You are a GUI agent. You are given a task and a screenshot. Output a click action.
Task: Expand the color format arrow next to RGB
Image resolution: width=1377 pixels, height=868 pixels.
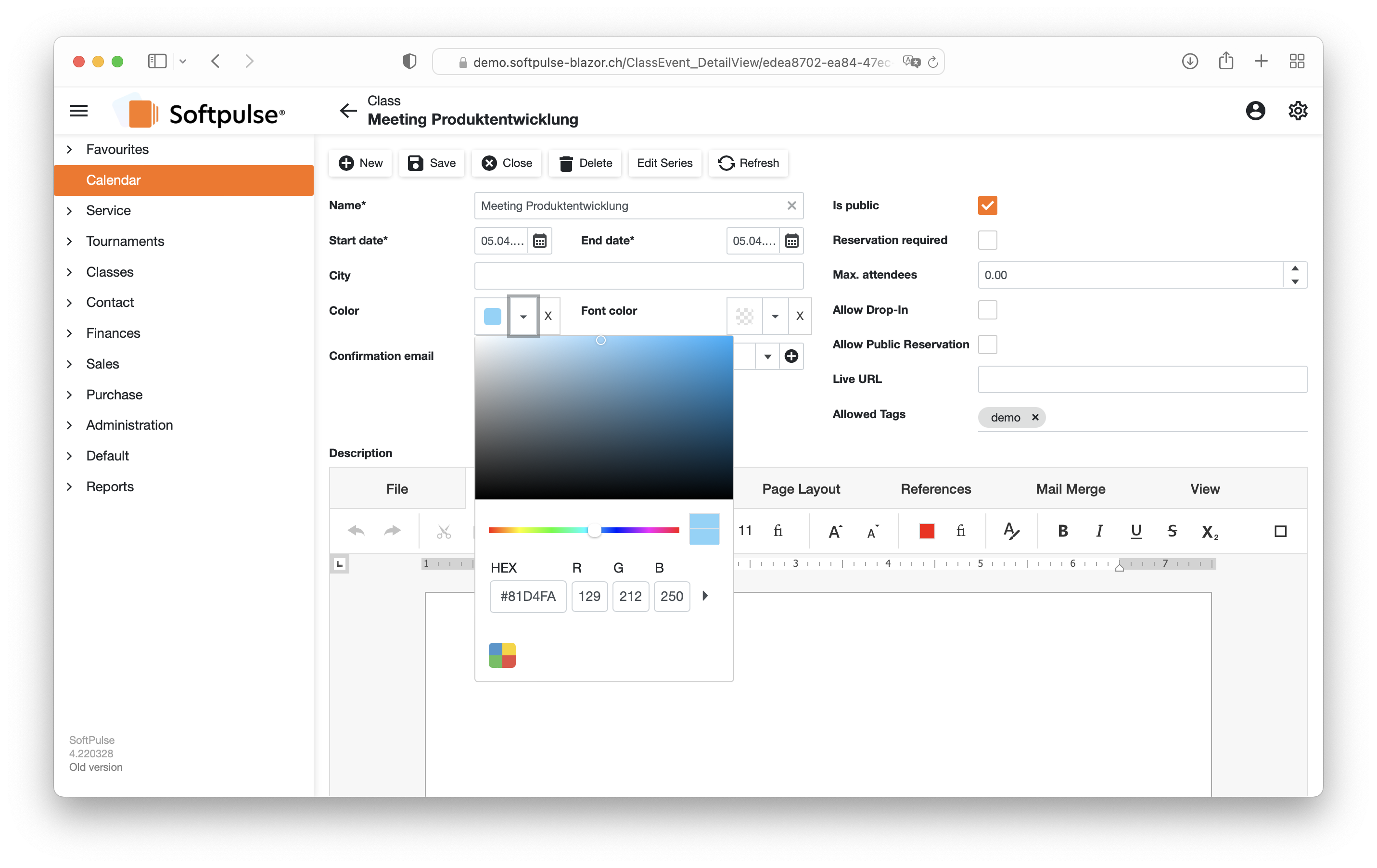705,596
